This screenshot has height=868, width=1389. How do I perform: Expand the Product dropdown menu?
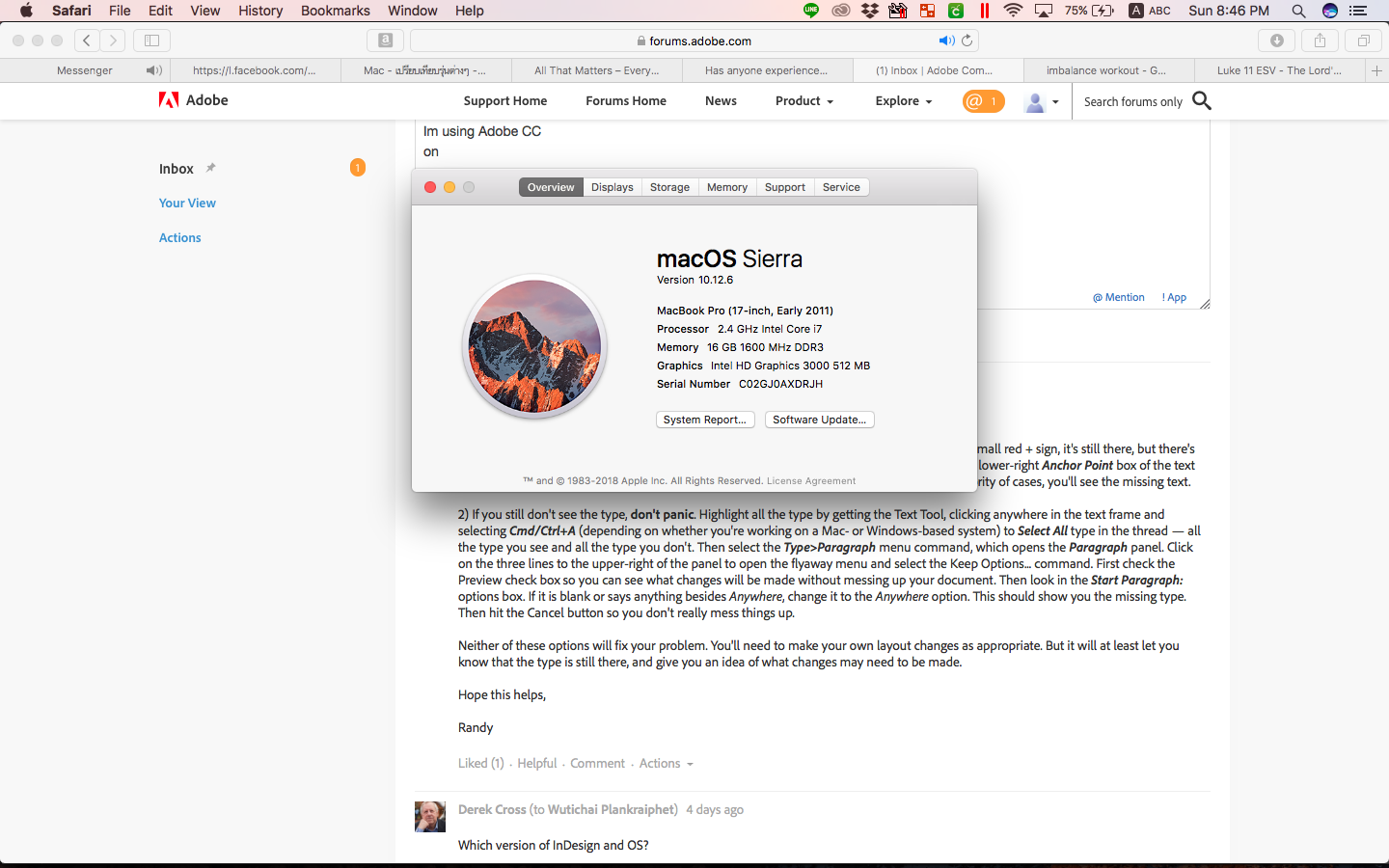pos(804,101)
